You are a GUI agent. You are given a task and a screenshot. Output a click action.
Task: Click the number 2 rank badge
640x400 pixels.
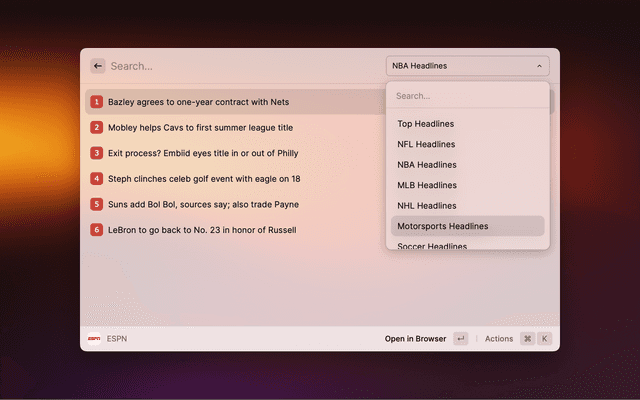point(97,127)
